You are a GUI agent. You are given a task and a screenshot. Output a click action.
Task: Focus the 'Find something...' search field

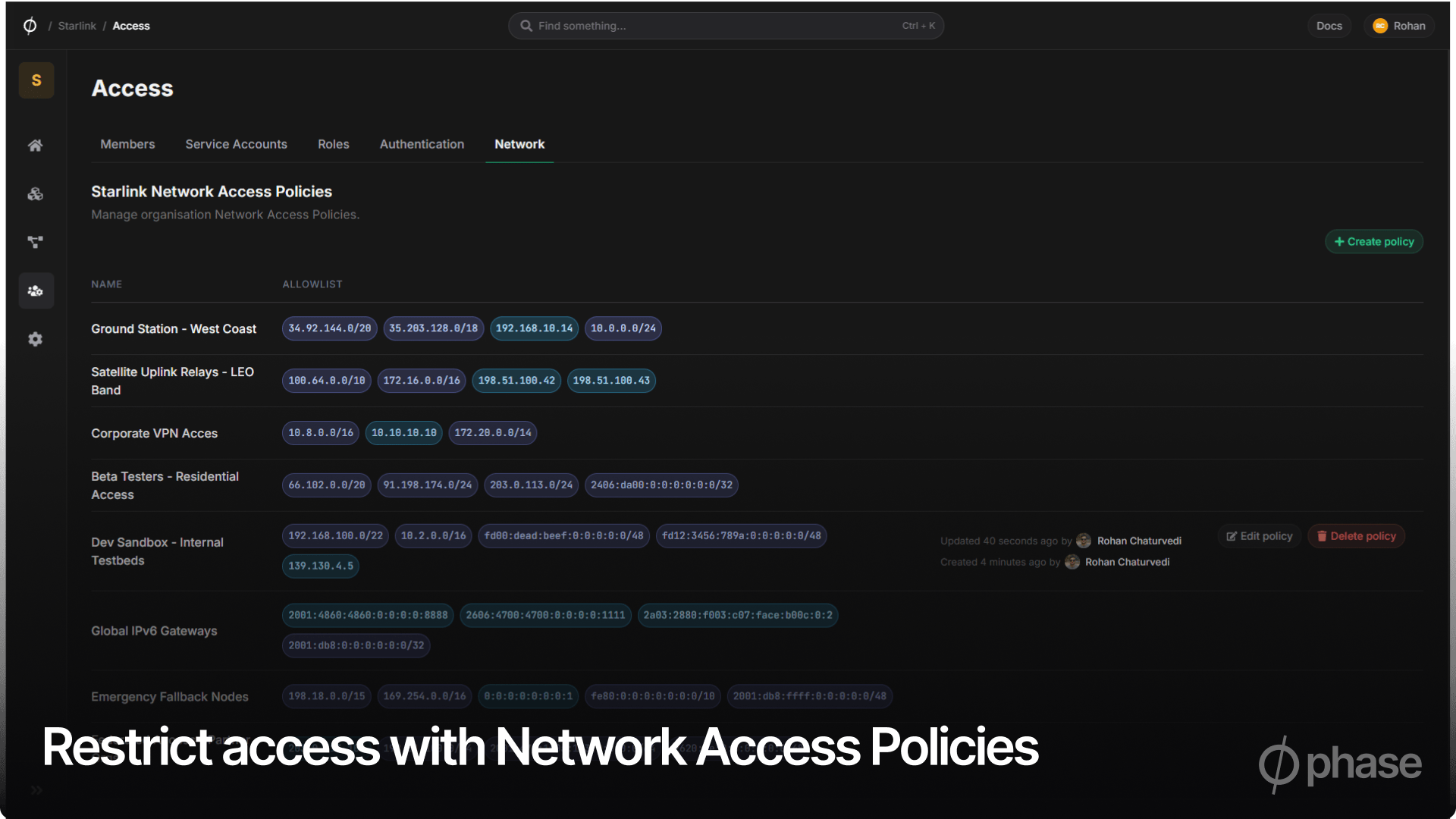(x=726, y=26)
